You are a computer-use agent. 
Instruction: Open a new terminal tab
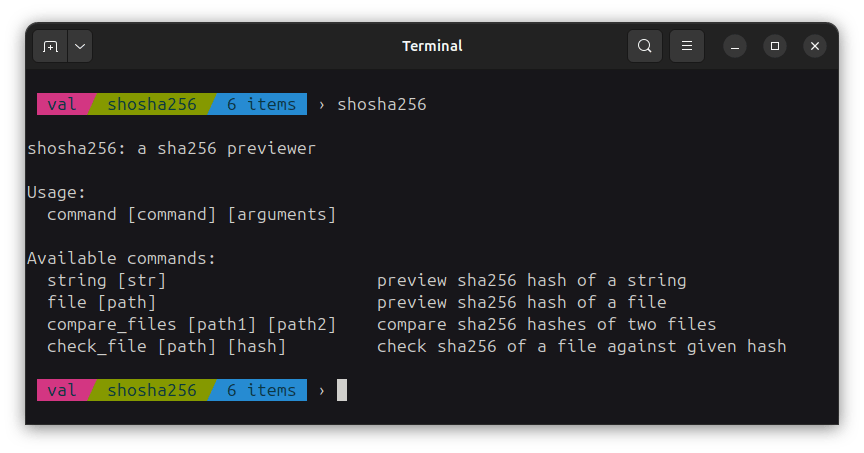pyautogui.click(x=51, y=46)
